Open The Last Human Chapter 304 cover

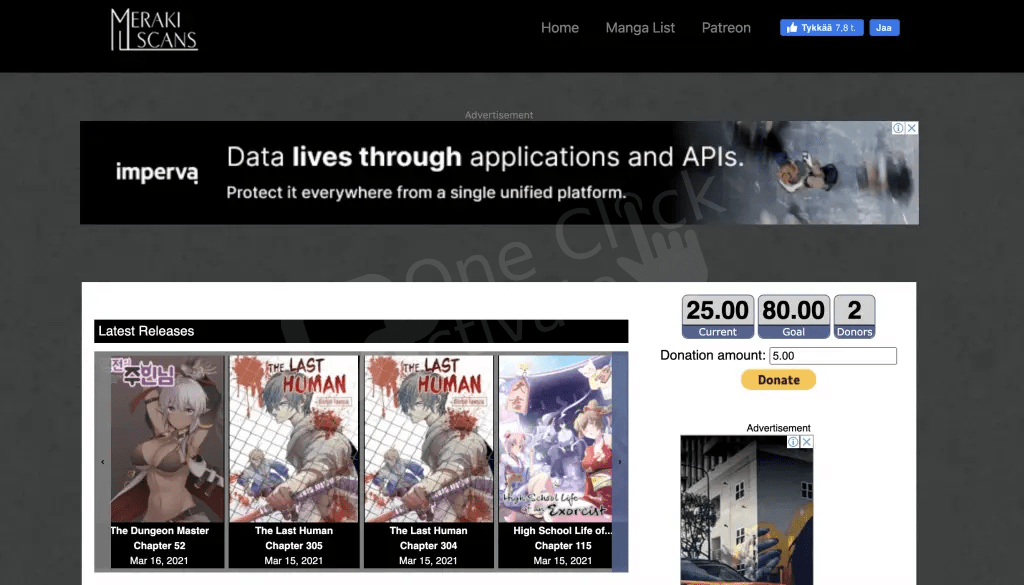[x=428, y=439]
